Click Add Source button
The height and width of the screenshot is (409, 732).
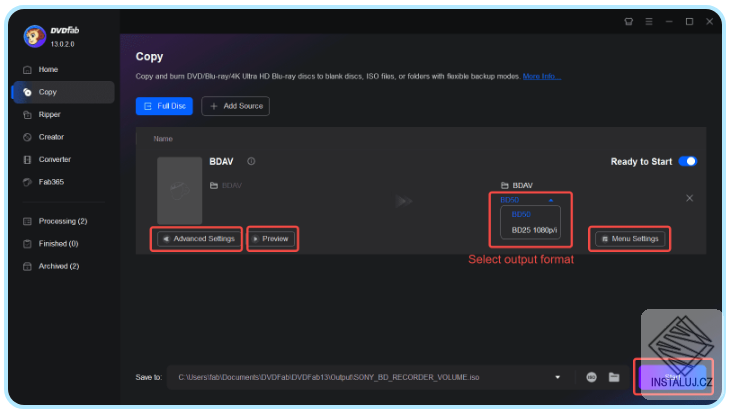coord(235,106)
